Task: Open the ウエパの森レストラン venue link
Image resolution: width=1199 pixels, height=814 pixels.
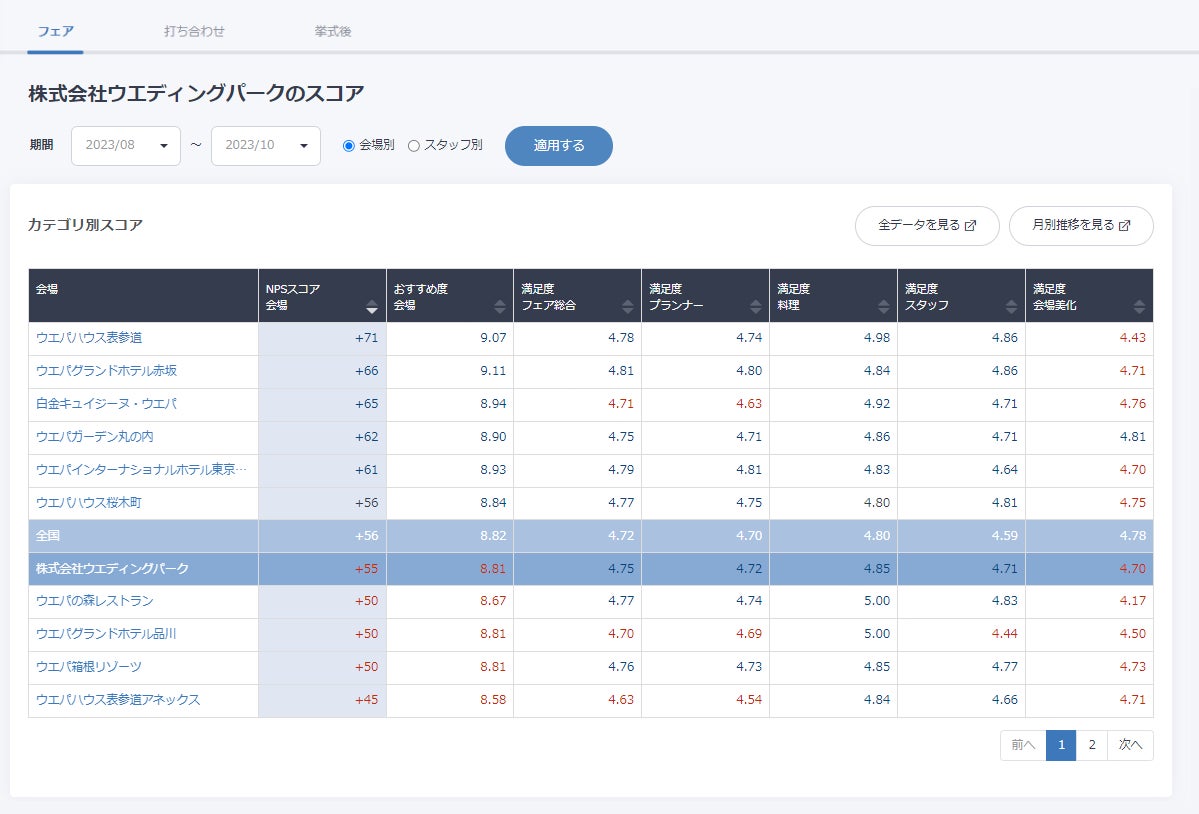Action: click(x=94, y=601)
